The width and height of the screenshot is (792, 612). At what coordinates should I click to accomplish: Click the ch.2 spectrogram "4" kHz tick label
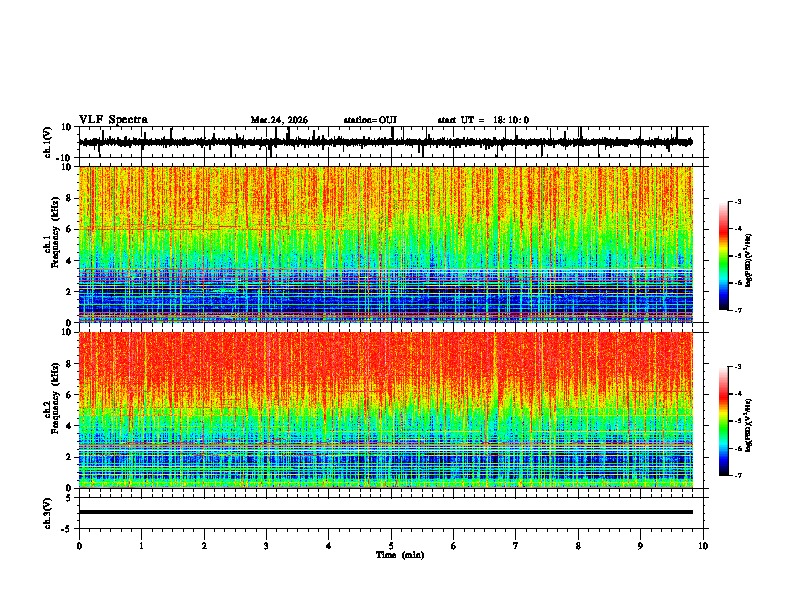(70, 426)
